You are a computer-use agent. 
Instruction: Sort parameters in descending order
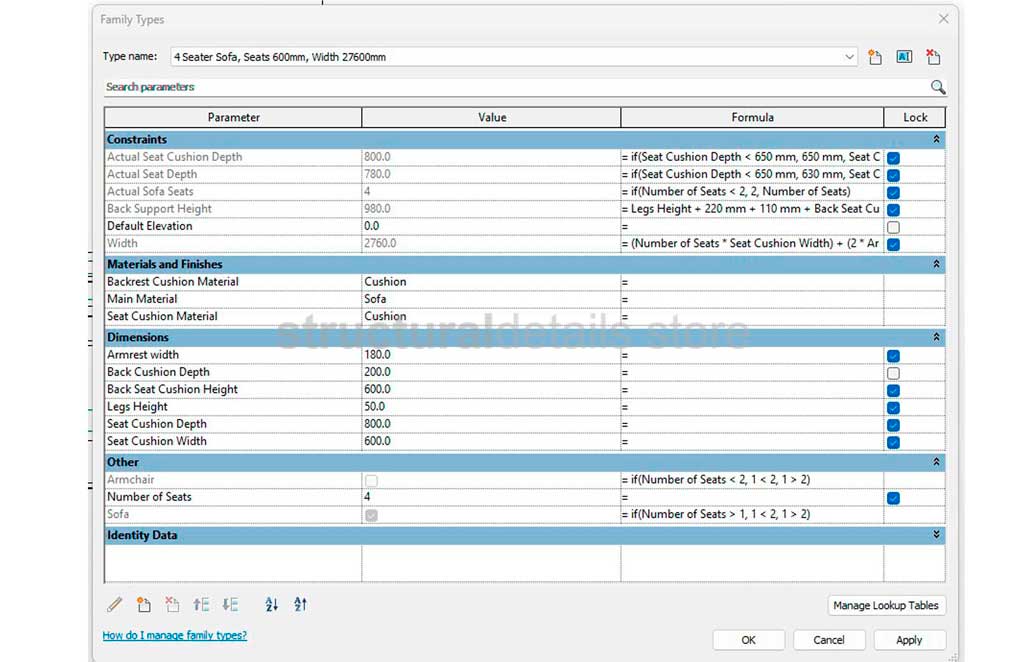click(x=300, y=604)
